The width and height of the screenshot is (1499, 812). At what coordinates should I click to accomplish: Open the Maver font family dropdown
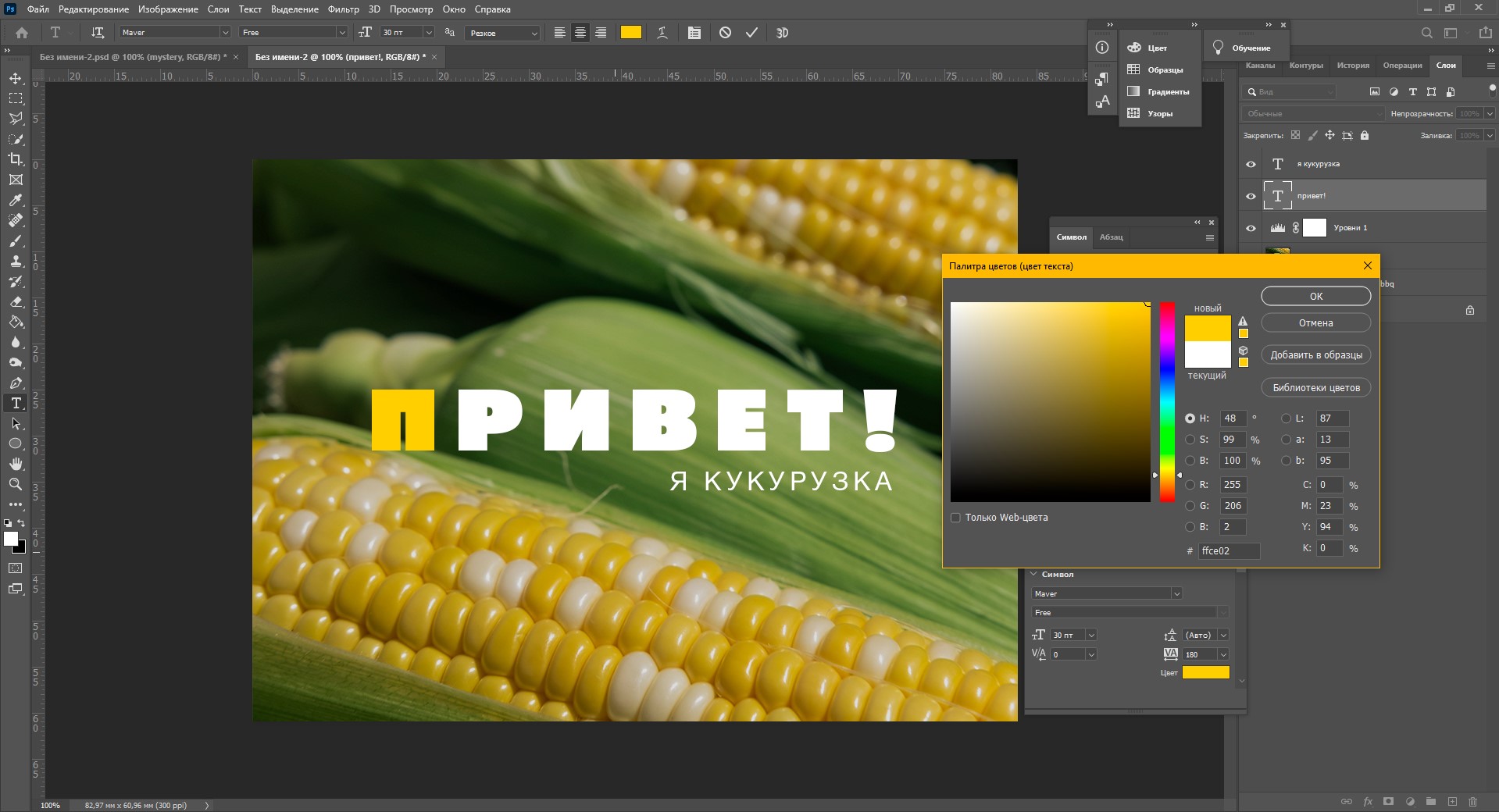pyautogui.click(x=225, y=33)
